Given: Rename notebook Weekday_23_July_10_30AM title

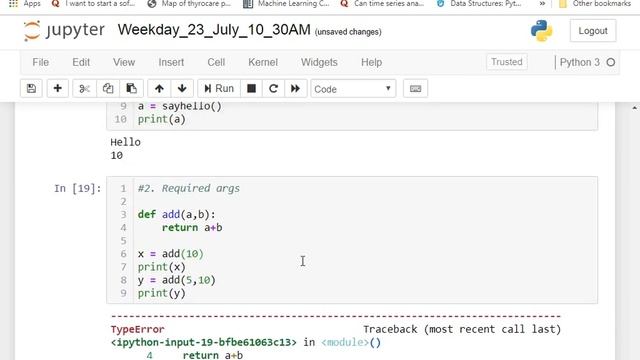Looking at the screenshot, I should click(x=214, y=30).
